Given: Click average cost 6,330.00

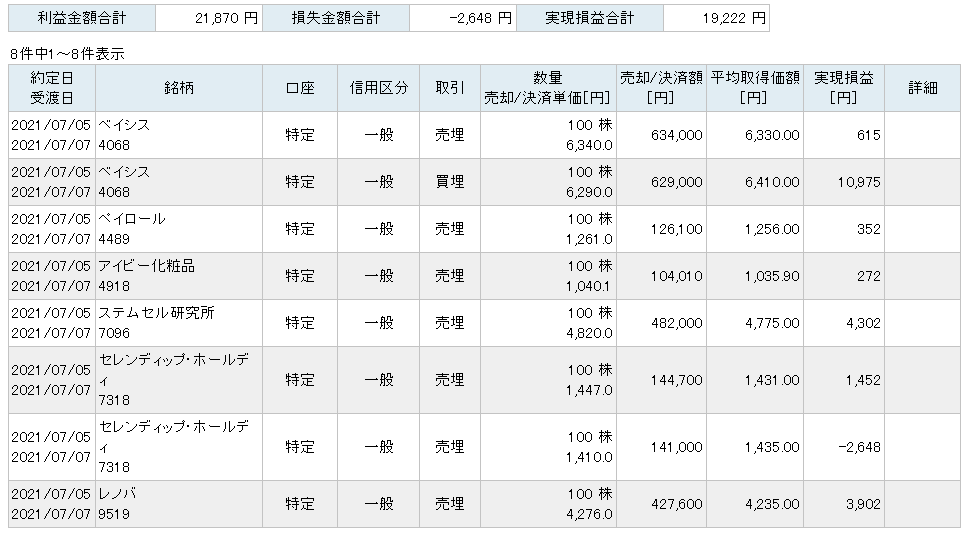Looking at the screenshot, I should click(755, 135).
